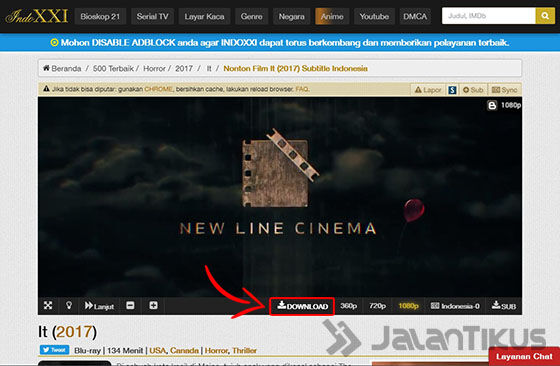Select 360p video quality
The height and width of the screenshot is (366, 560).
point(349,306)
